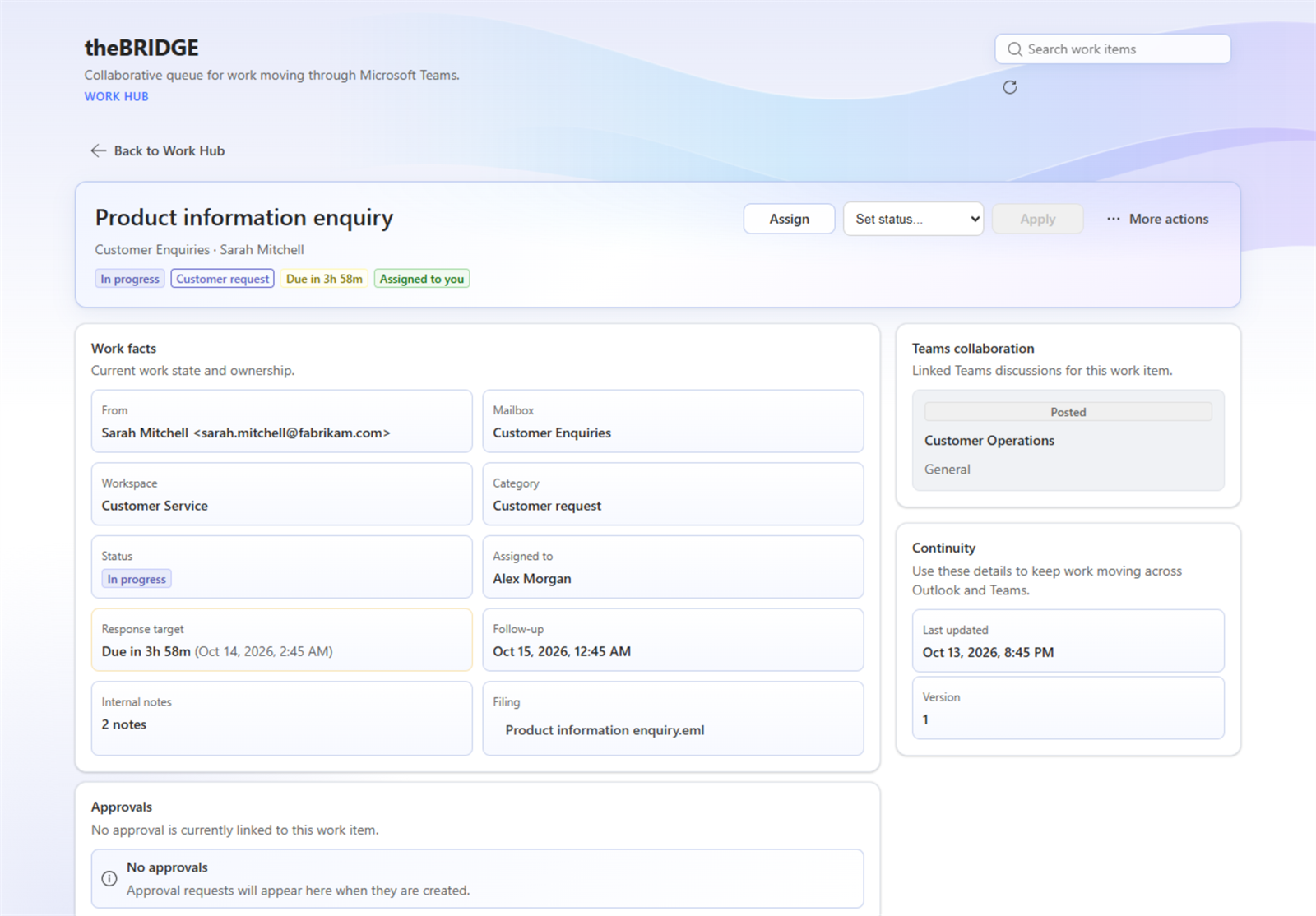Click the Follow-up date Oct 15, 2026
Image resolution: width=1316 pixels, height=916 pixels.
click(562, 651)
